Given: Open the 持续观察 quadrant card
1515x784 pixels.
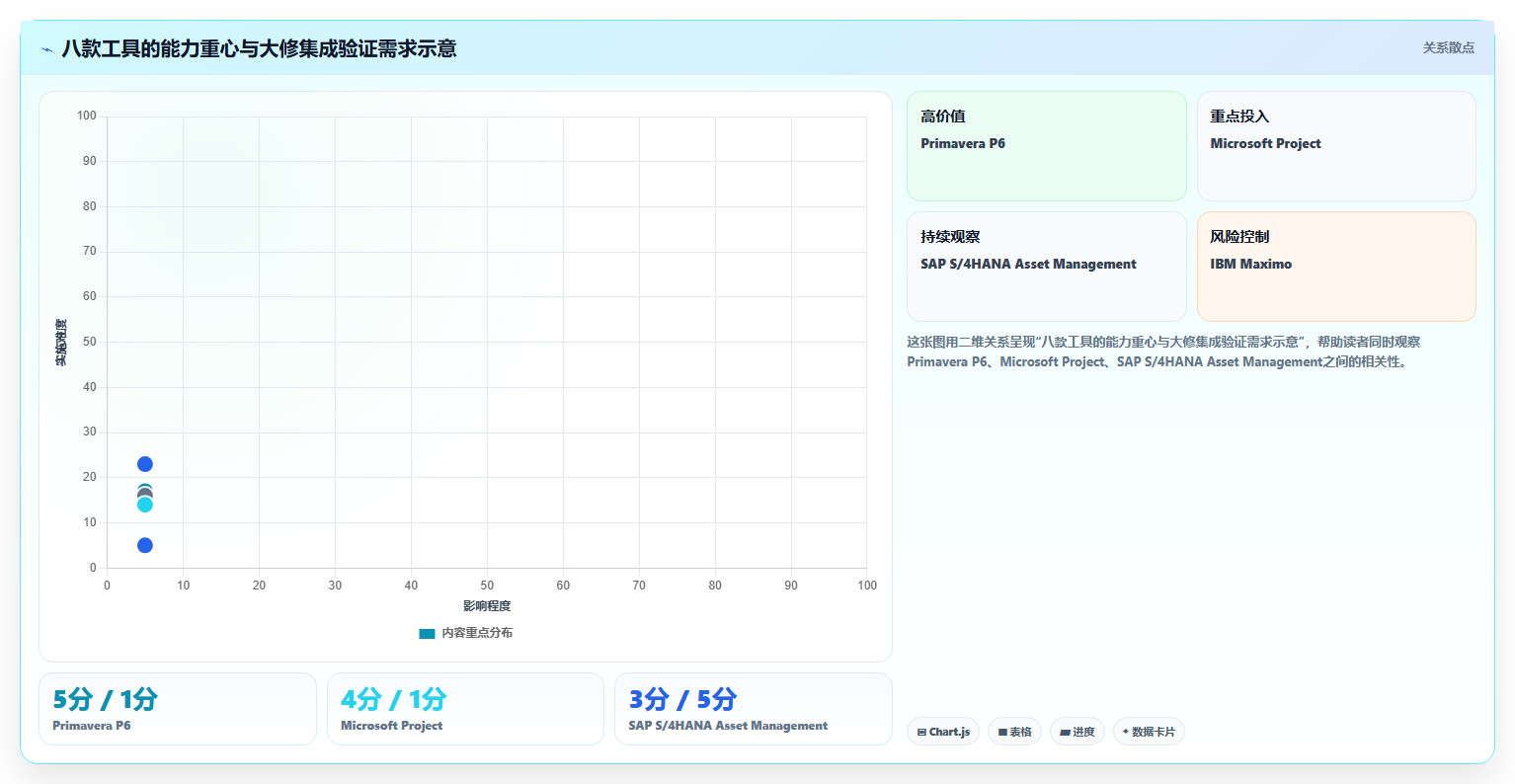Looking at the screenshot, I should click(x=1047, y=267).
